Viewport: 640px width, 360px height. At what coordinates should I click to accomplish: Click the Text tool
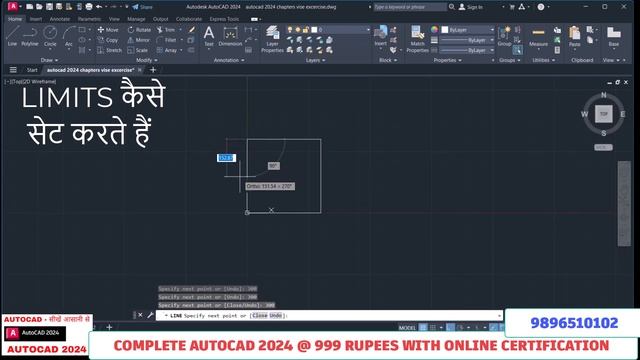(x=209, y=36)
